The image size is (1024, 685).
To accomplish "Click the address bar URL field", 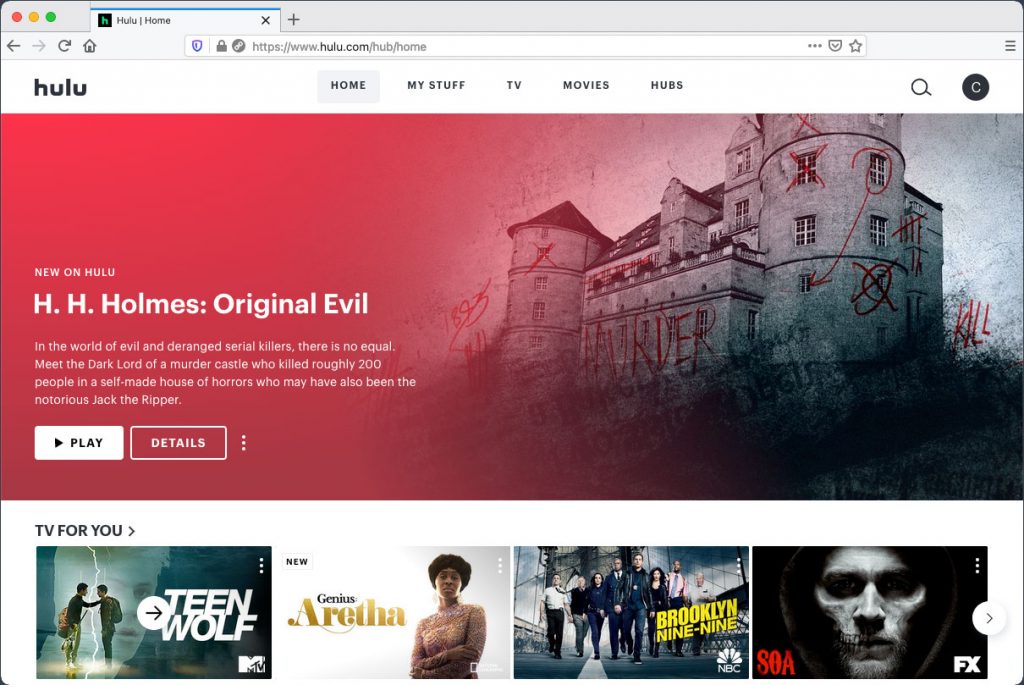I will 526,46.
